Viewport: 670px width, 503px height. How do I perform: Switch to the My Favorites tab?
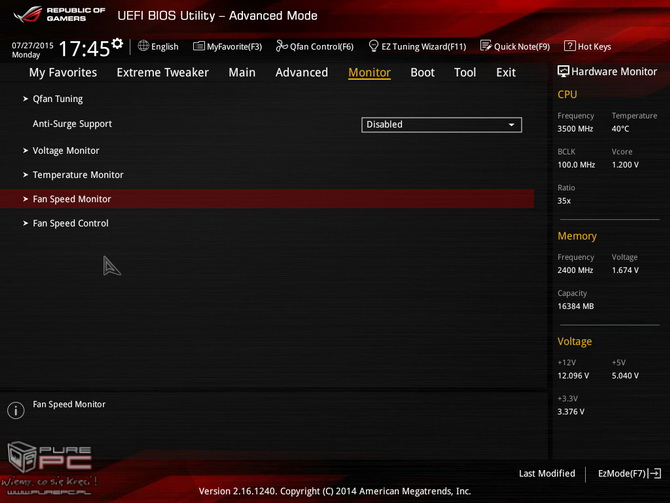[63, 73]
